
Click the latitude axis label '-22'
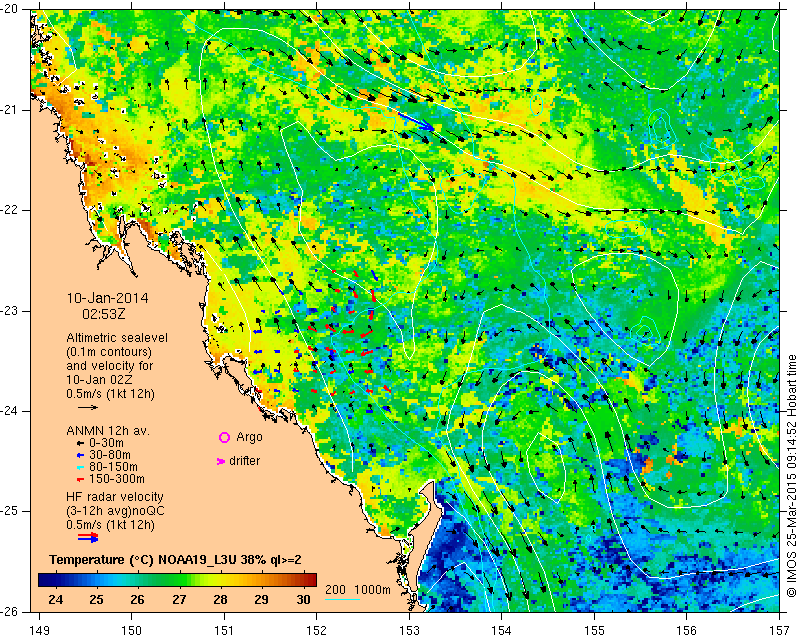pos(10,210)
